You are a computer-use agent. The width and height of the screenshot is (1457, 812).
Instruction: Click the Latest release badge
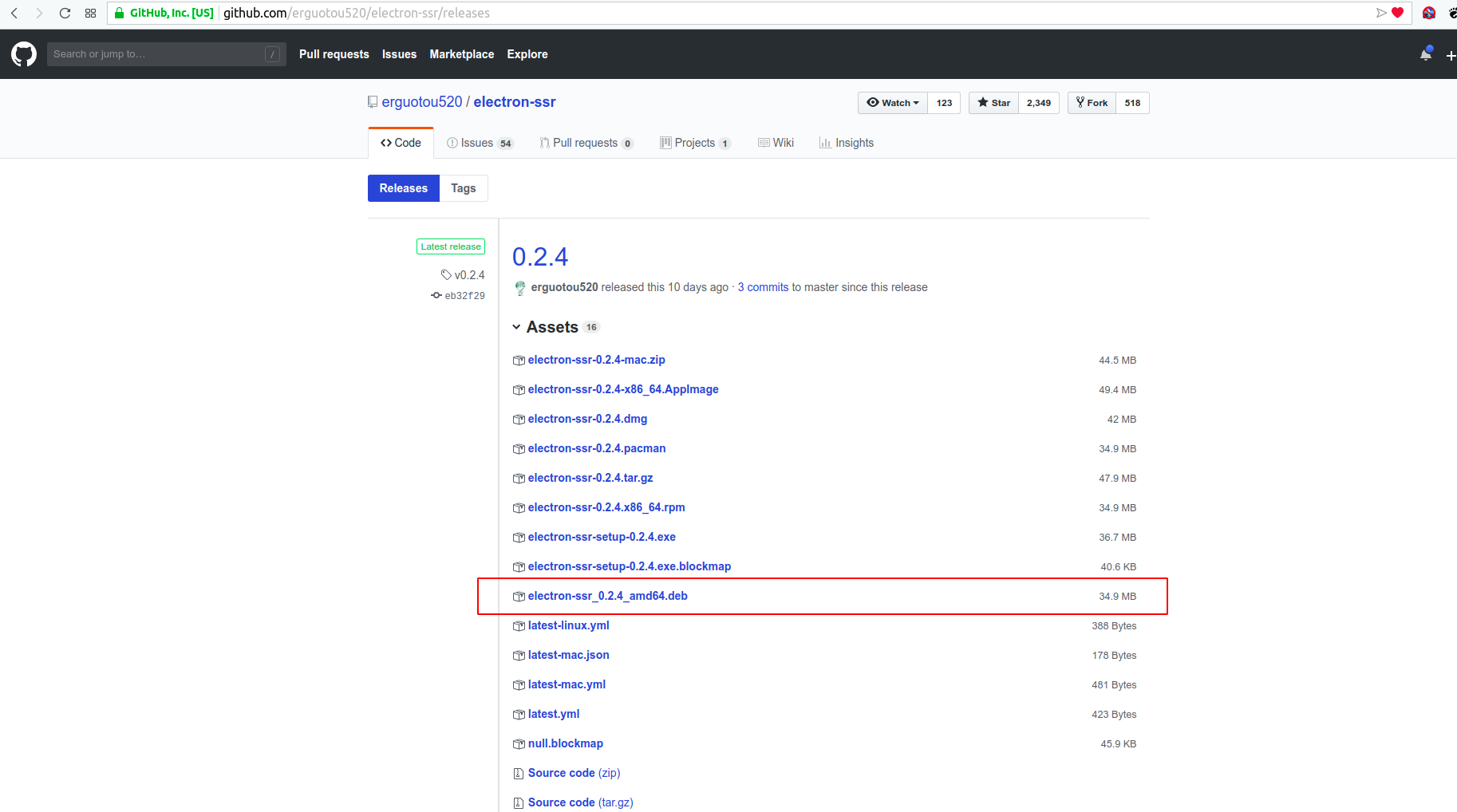[451, 246]
